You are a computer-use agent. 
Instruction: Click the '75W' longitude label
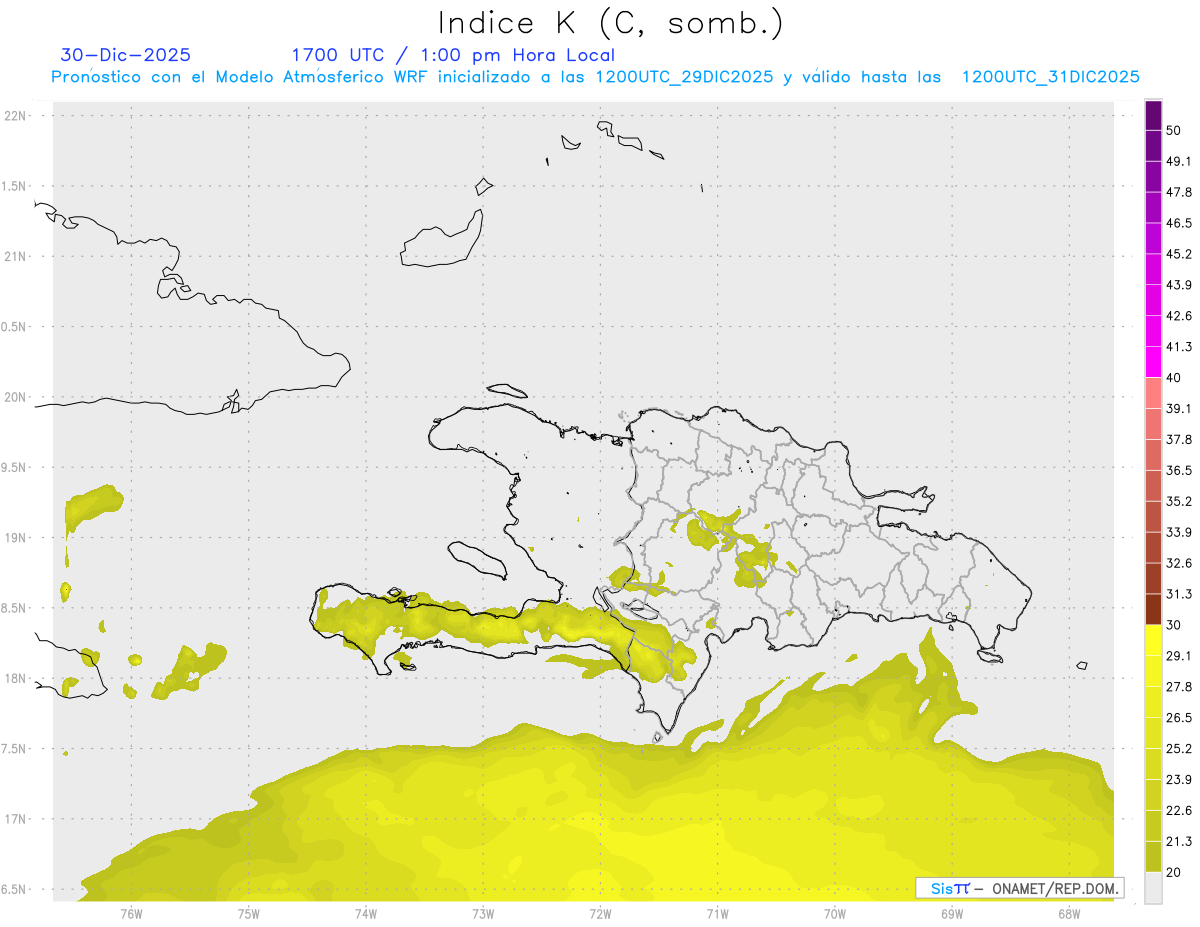(x=249, y=914)
